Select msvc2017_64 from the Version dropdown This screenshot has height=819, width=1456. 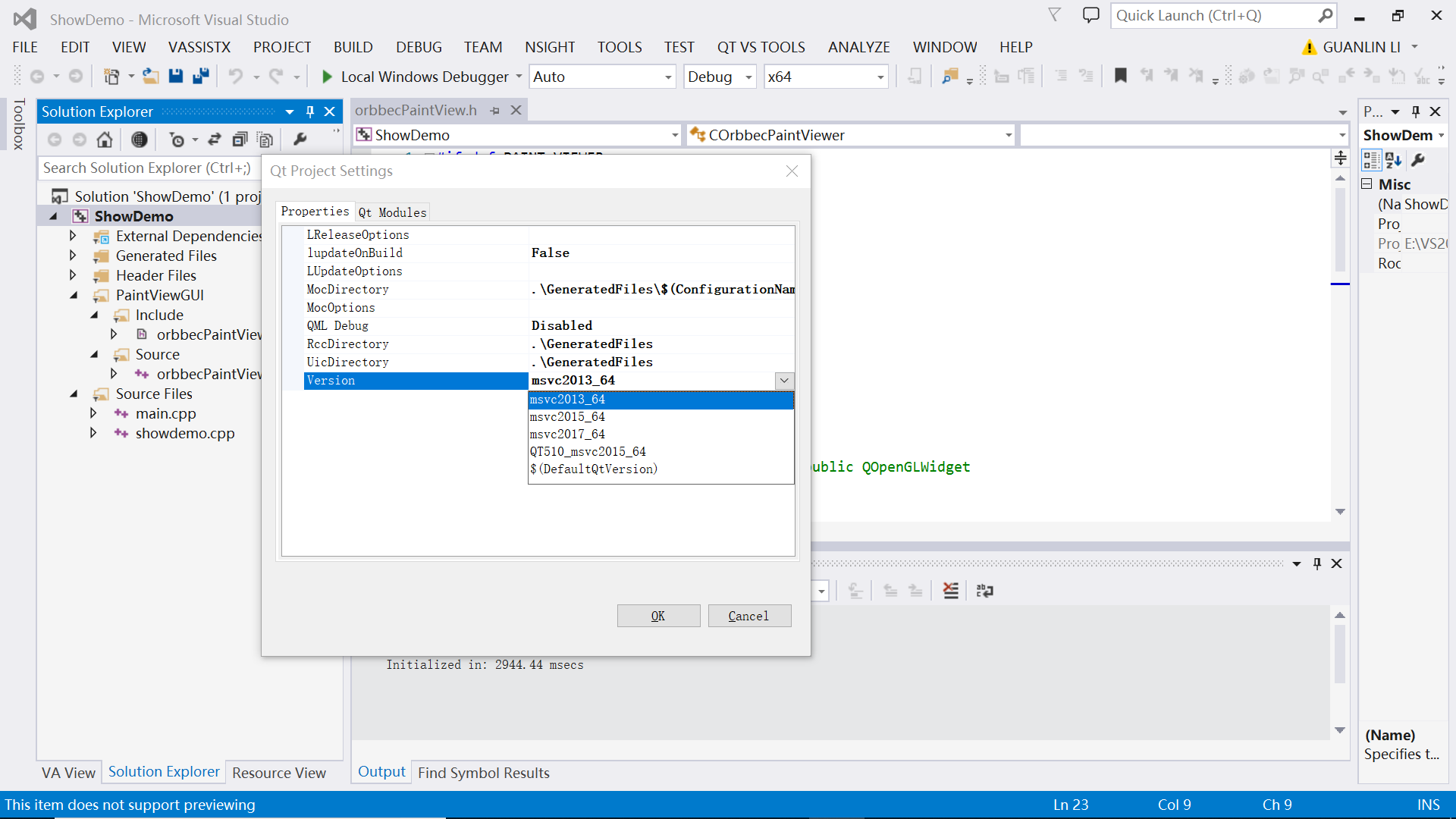coord(567,434)
